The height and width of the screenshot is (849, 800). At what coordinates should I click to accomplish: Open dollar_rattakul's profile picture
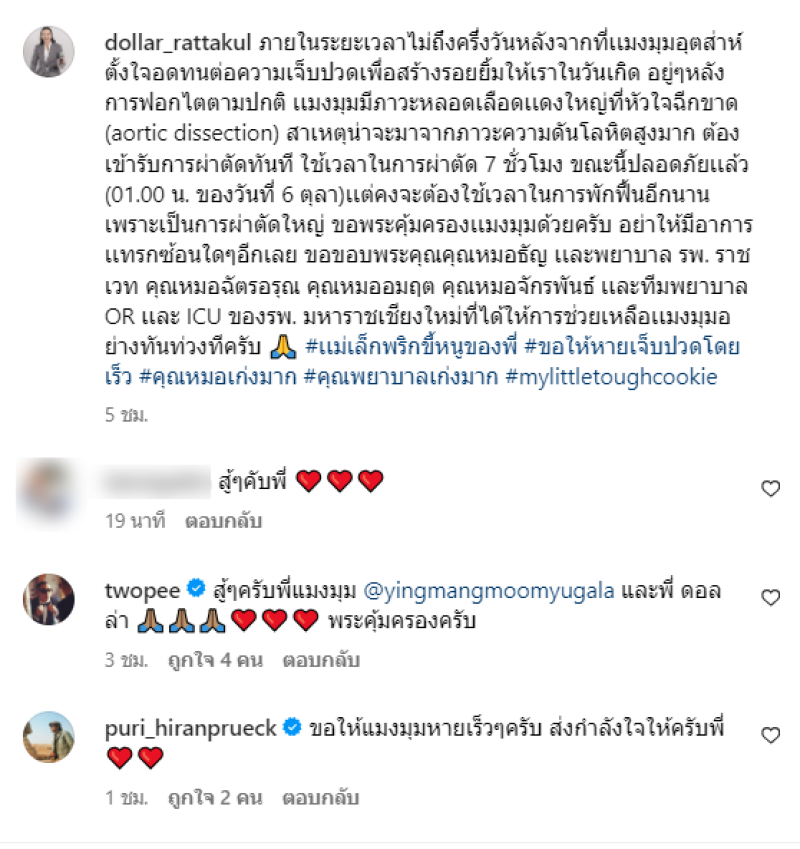(x=49, y=51)
